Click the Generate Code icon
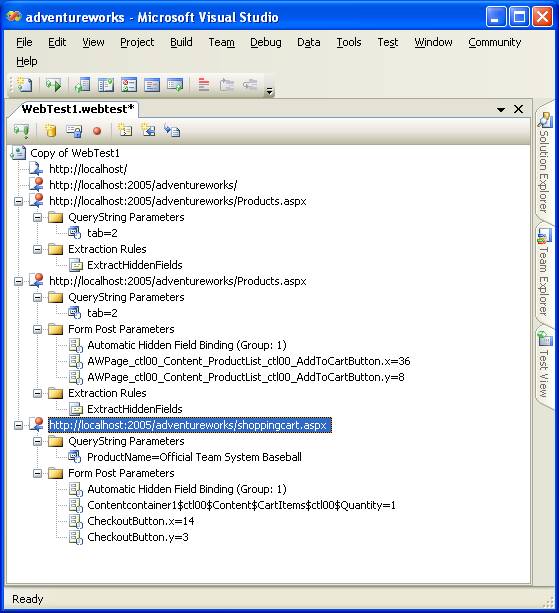559x613 pixels. pos(172,130)
